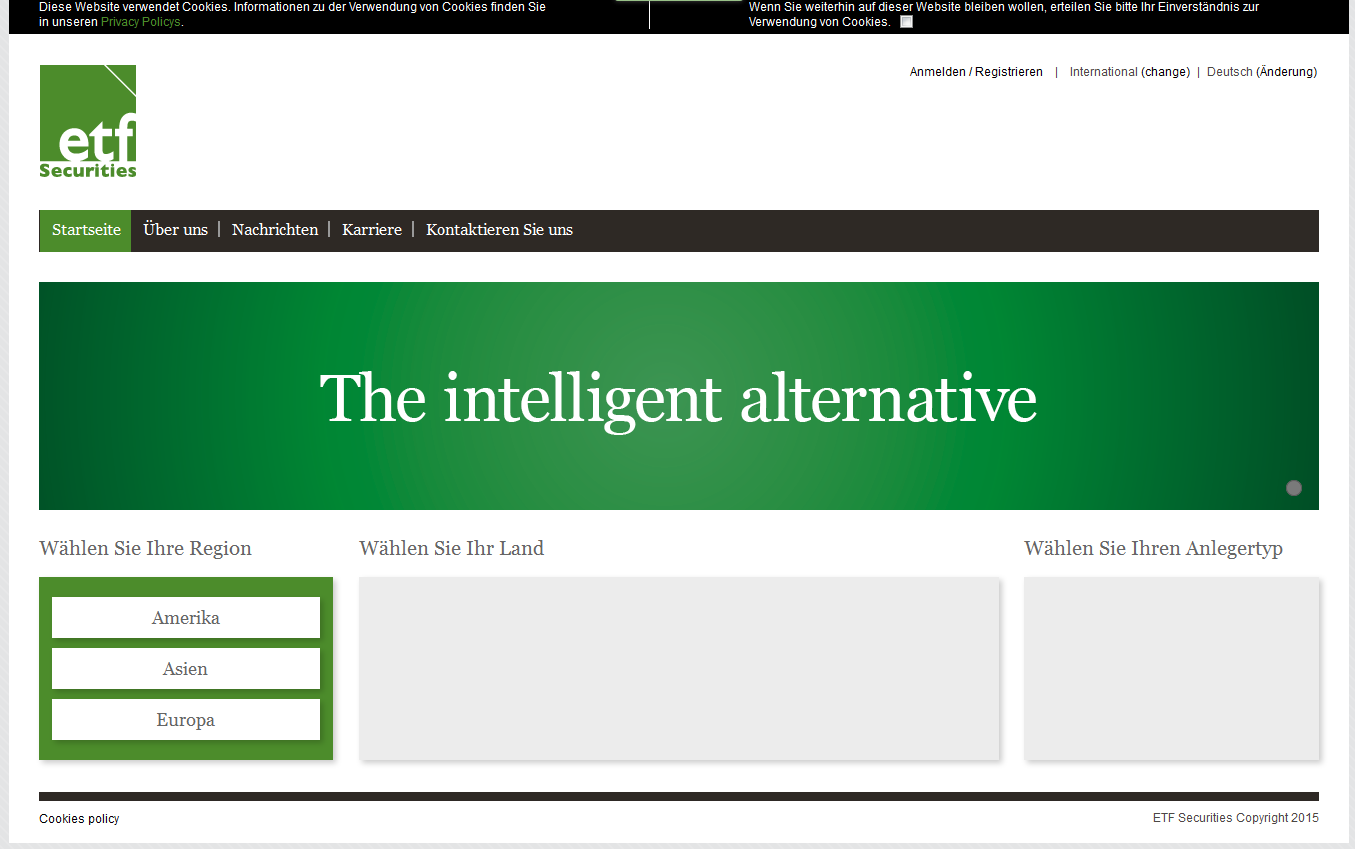Select the Asien region button
This screenshot has width=1355, height=849.
(x=186, y=669)
